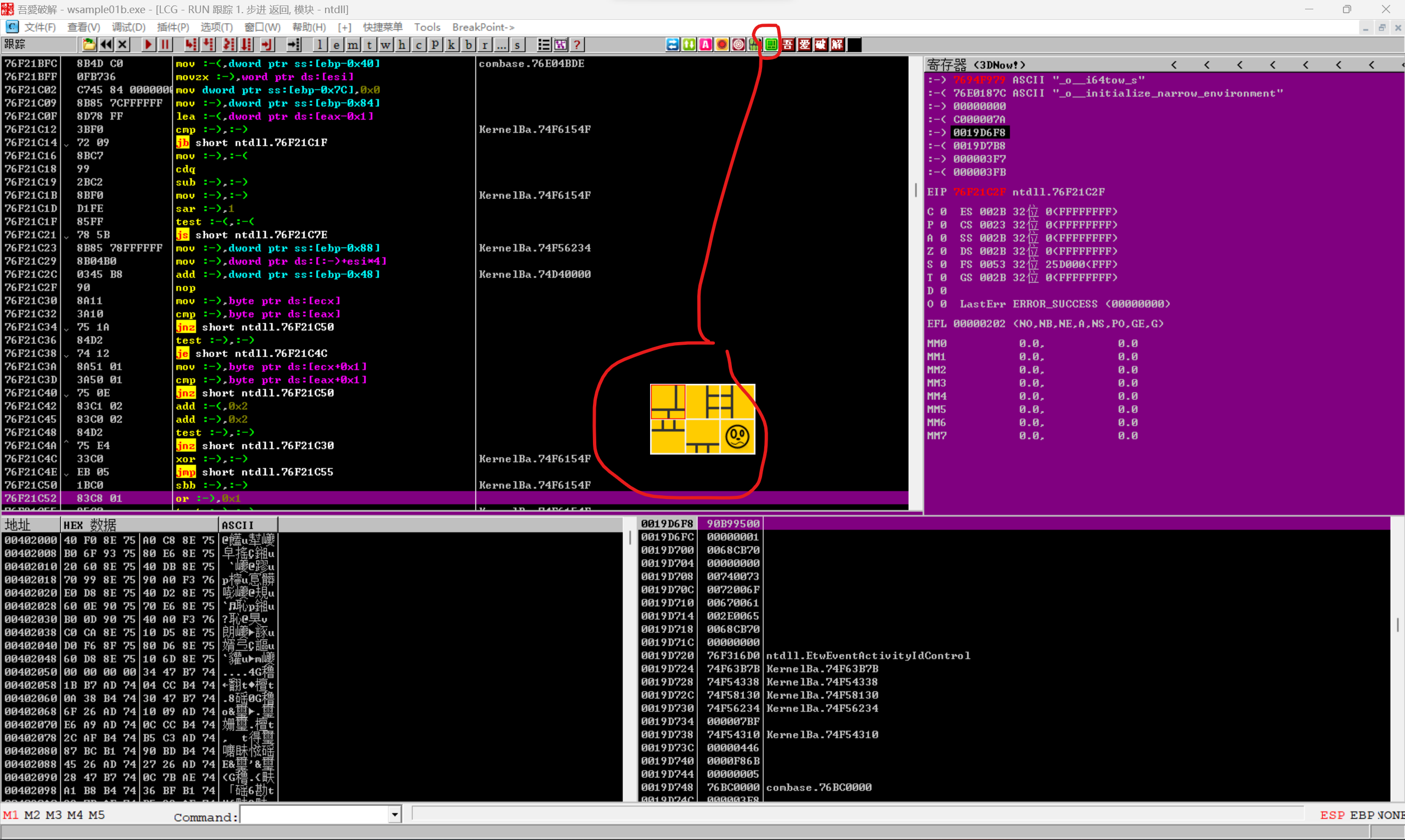The image size is (1405, 840).
Task: Click the Close program X icon
Action: pyautogui.click(x=122, y=44)
